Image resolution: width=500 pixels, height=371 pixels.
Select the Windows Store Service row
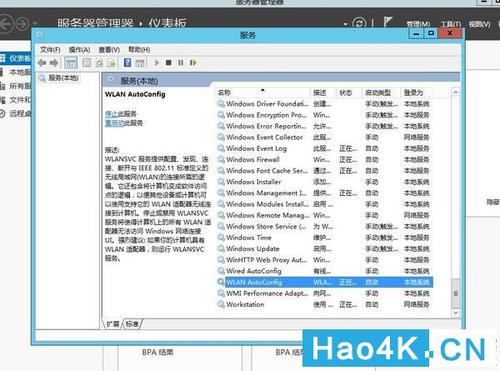coord(325,226)
